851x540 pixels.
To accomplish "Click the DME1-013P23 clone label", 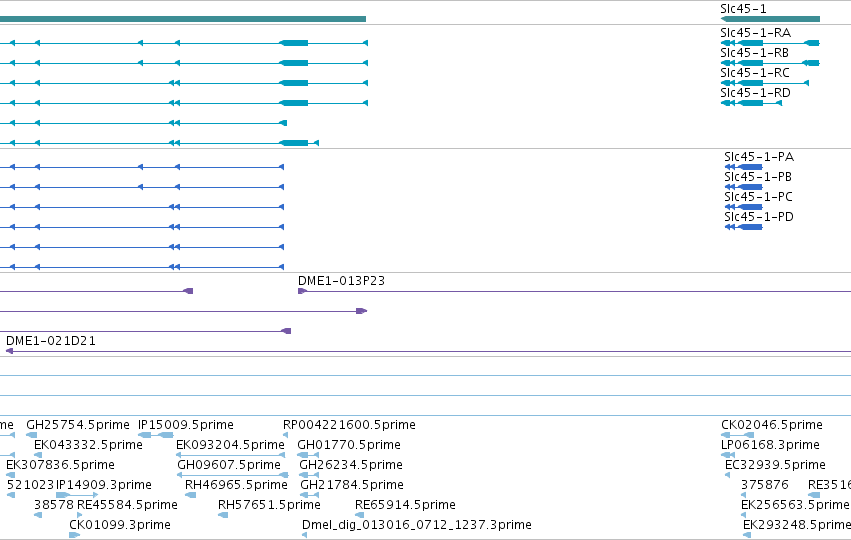I will (x=341, y=281).
